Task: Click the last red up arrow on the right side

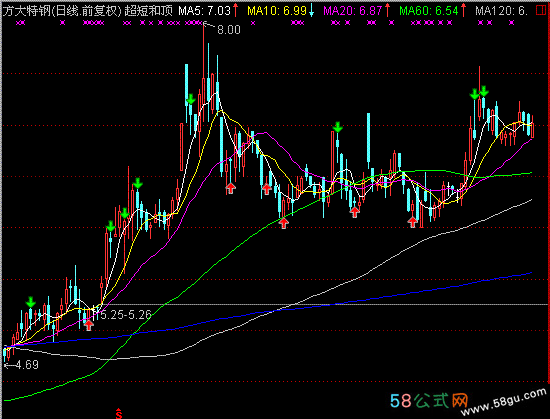Action: coord(412,222)
